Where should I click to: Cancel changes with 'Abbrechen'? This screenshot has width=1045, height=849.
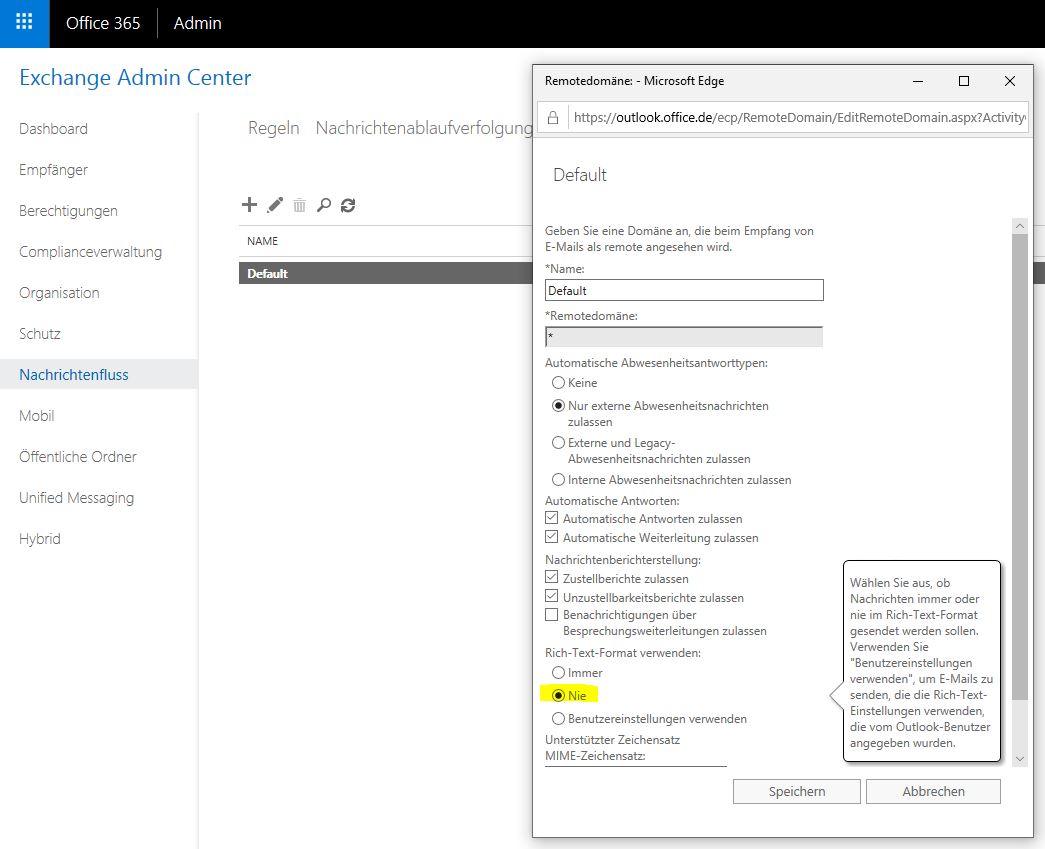(933, 791)
